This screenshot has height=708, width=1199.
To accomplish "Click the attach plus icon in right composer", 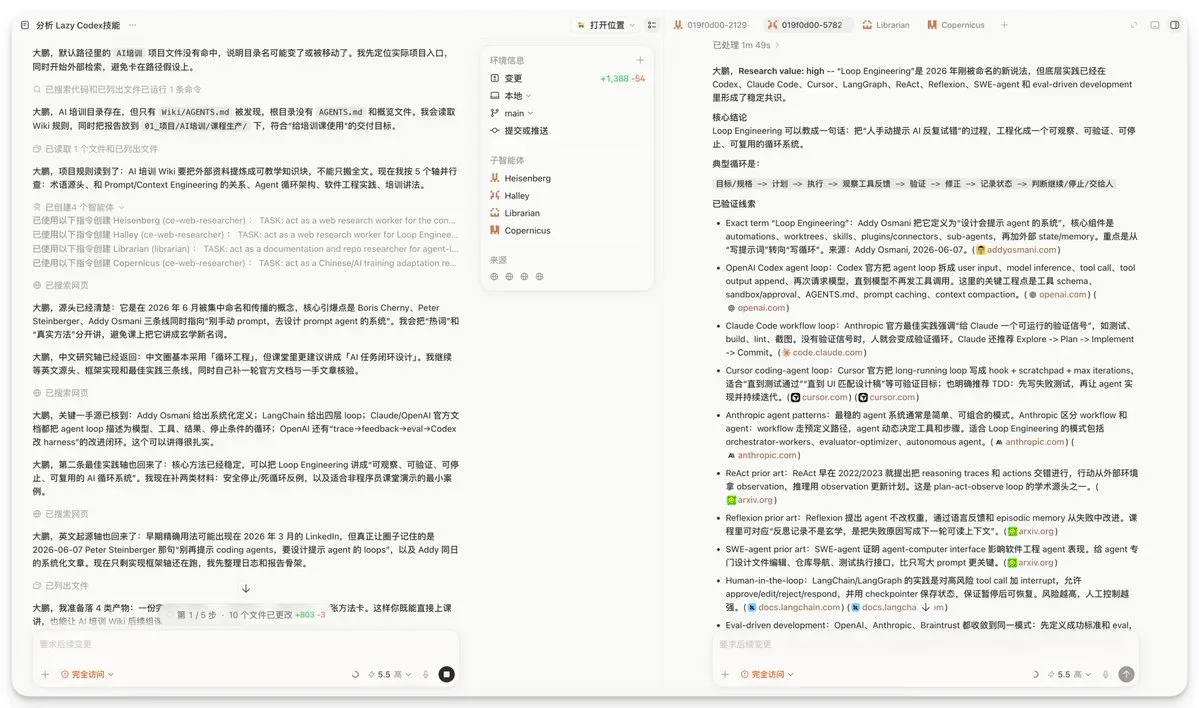I will point(725,674).
